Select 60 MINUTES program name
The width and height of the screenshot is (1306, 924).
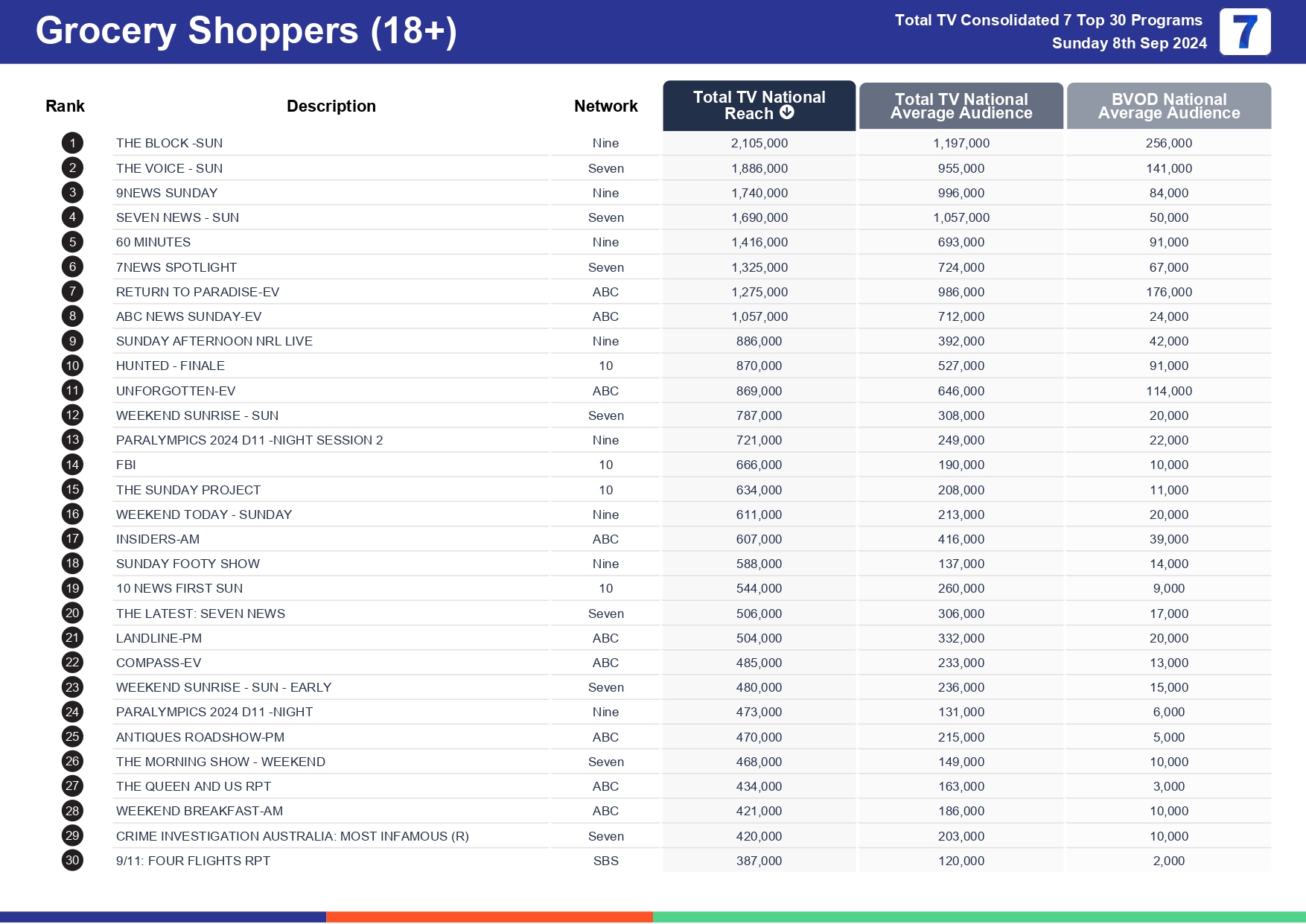[153, 242]
